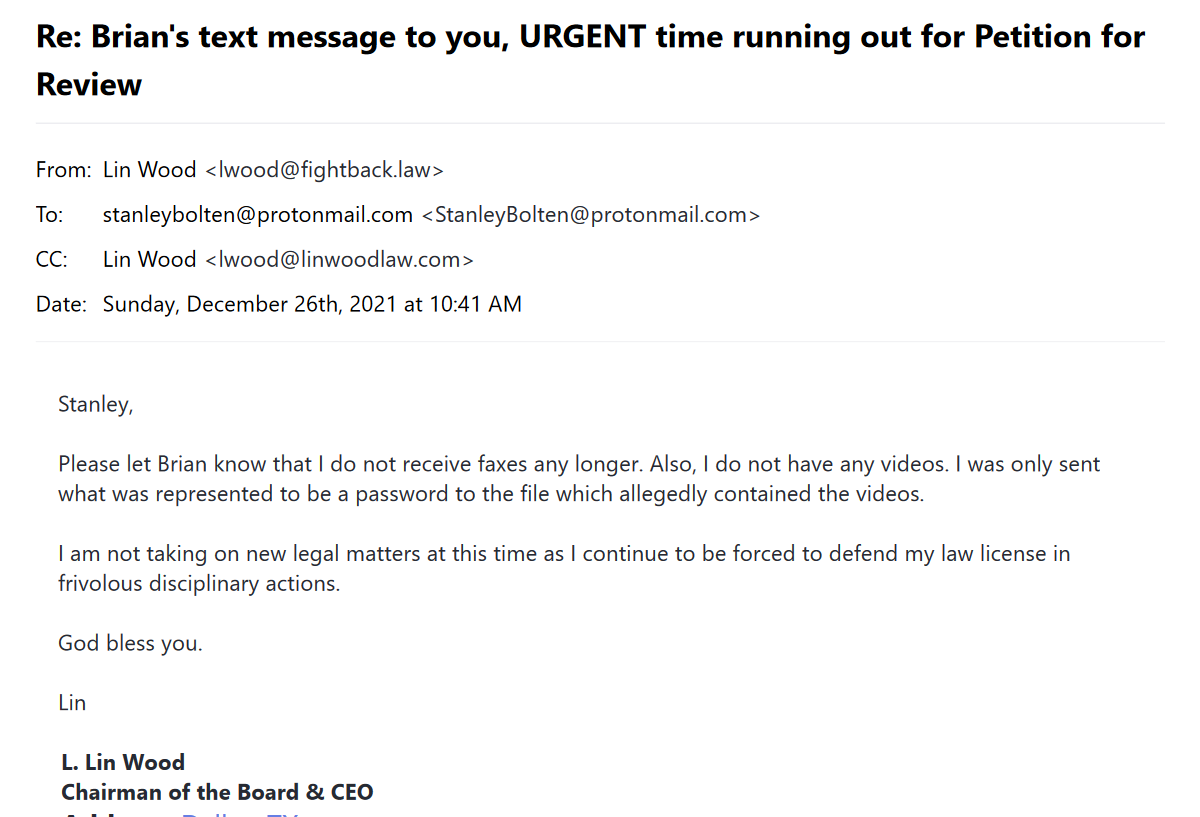Click sender address lwood@fightback.law

point(324,170)
